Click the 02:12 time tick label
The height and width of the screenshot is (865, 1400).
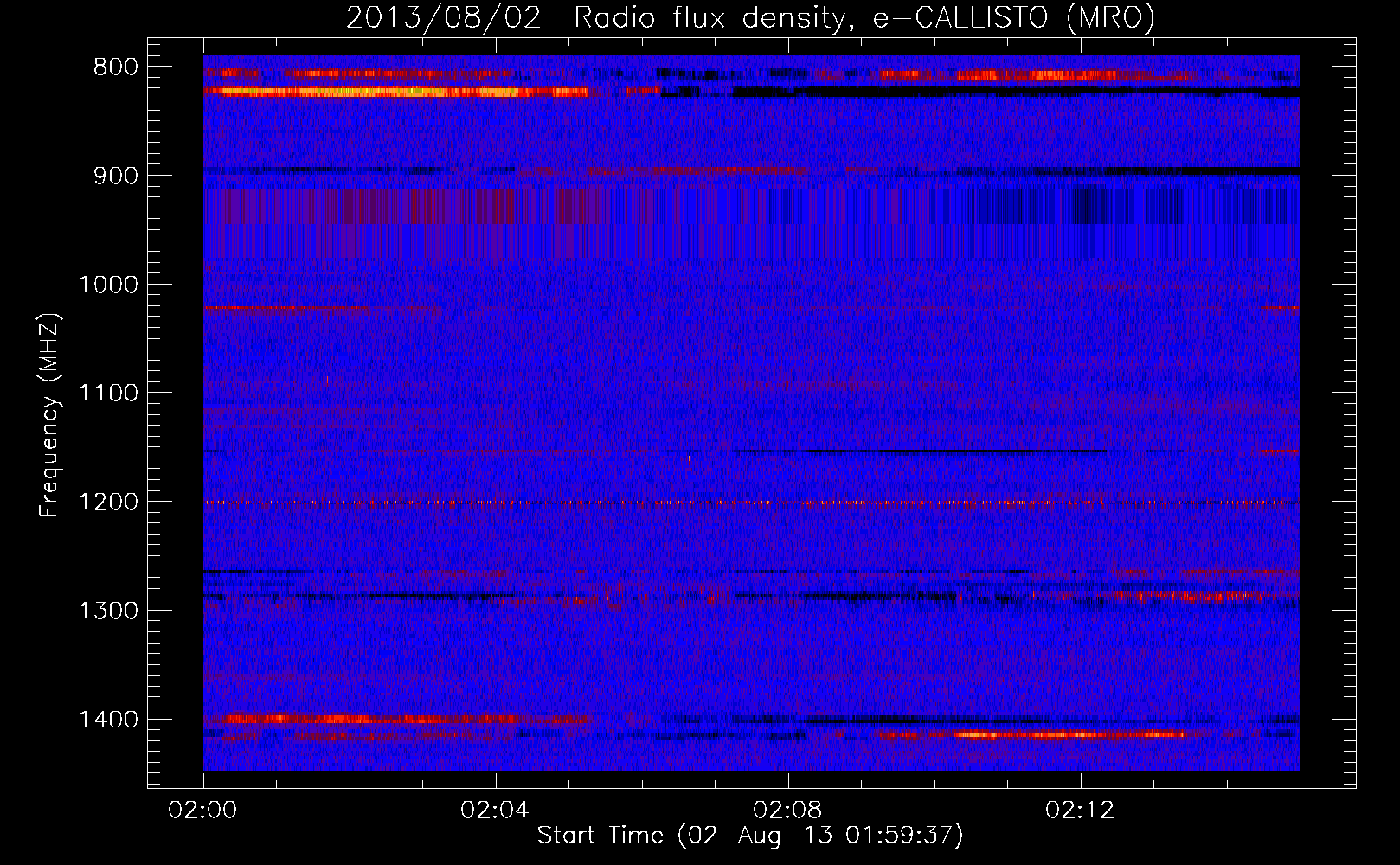tap(1080, 811)
